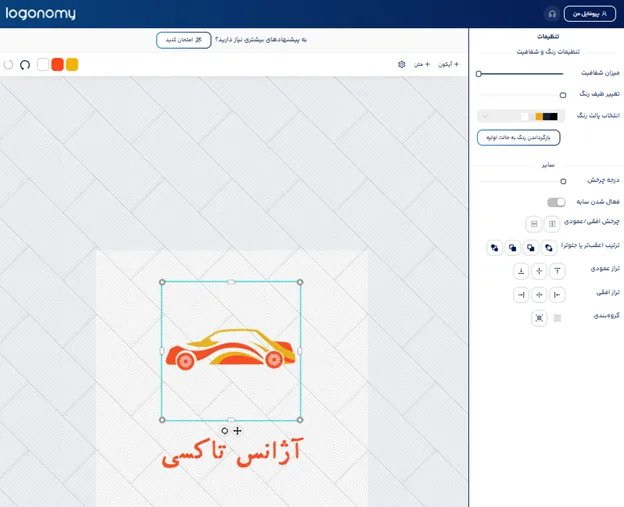
Task: Click the سایر section label
Action: (x=548, y=165)
